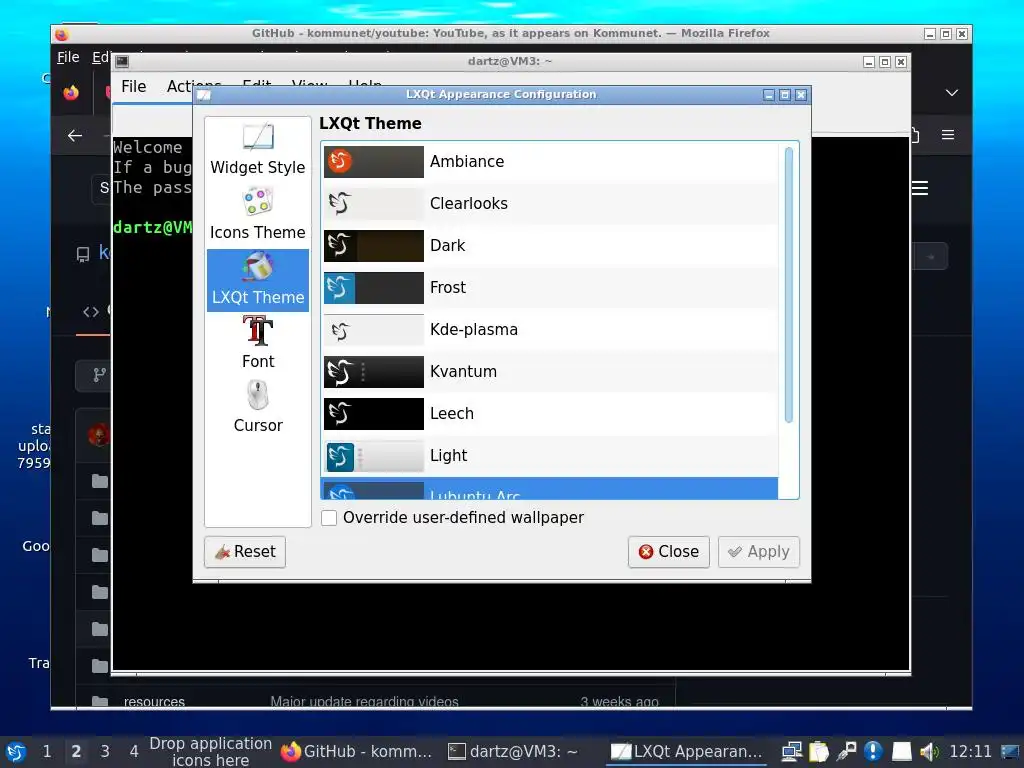Open the network status tray icon
Screen dimensions: 1024x768
tap(792, 752)
